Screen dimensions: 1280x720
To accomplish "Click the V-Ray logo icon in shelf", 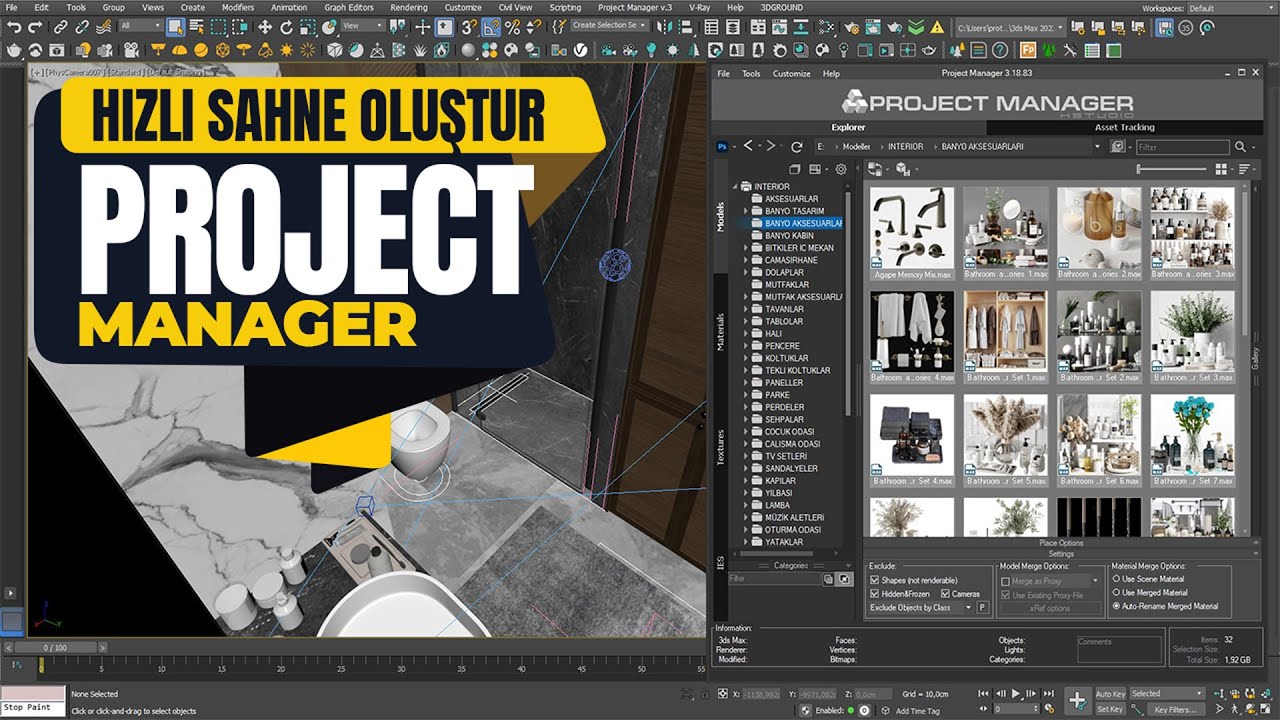I will click(x=579, y=49).
